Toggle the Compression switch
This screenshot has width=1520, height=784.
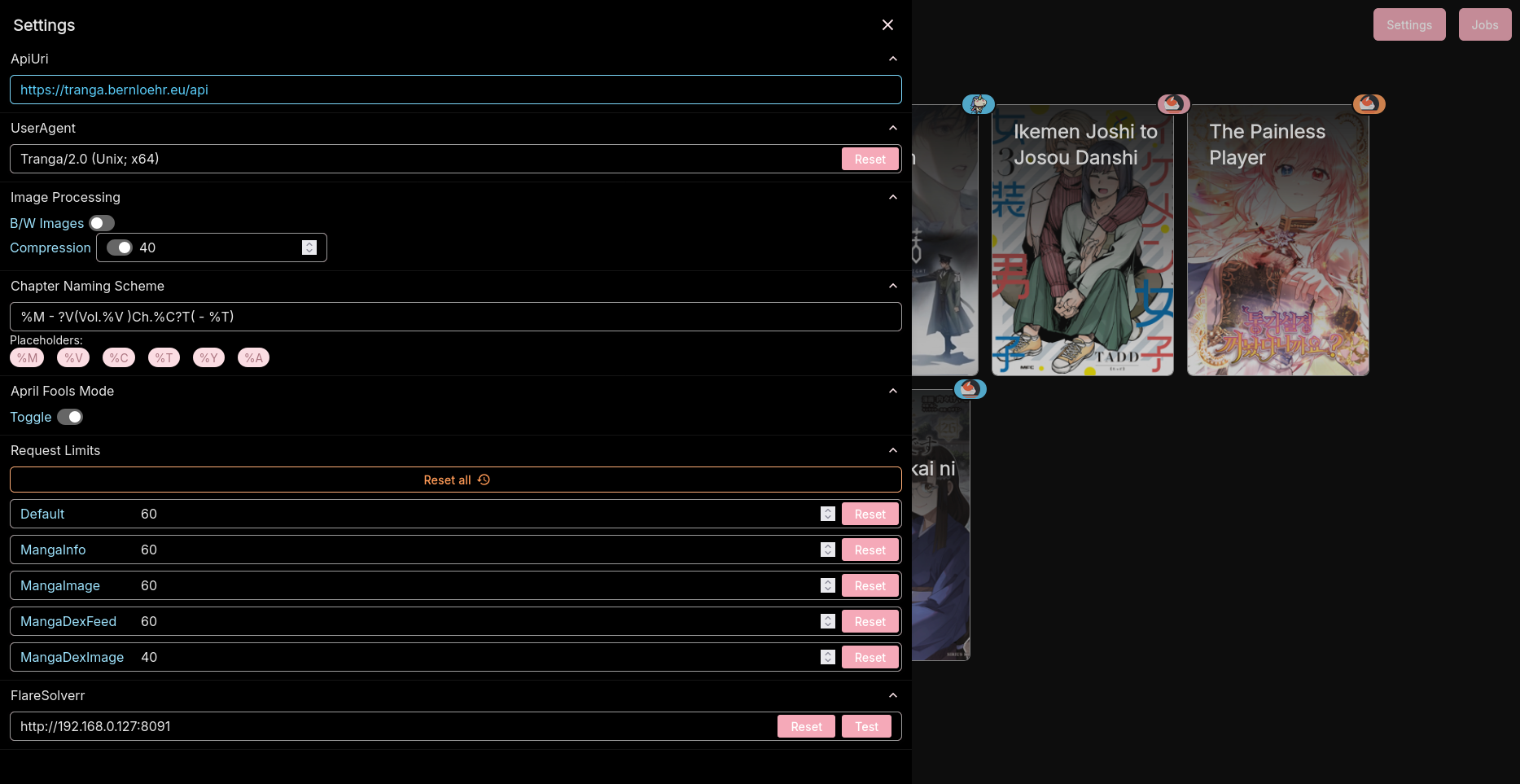(x=120, y=247)
